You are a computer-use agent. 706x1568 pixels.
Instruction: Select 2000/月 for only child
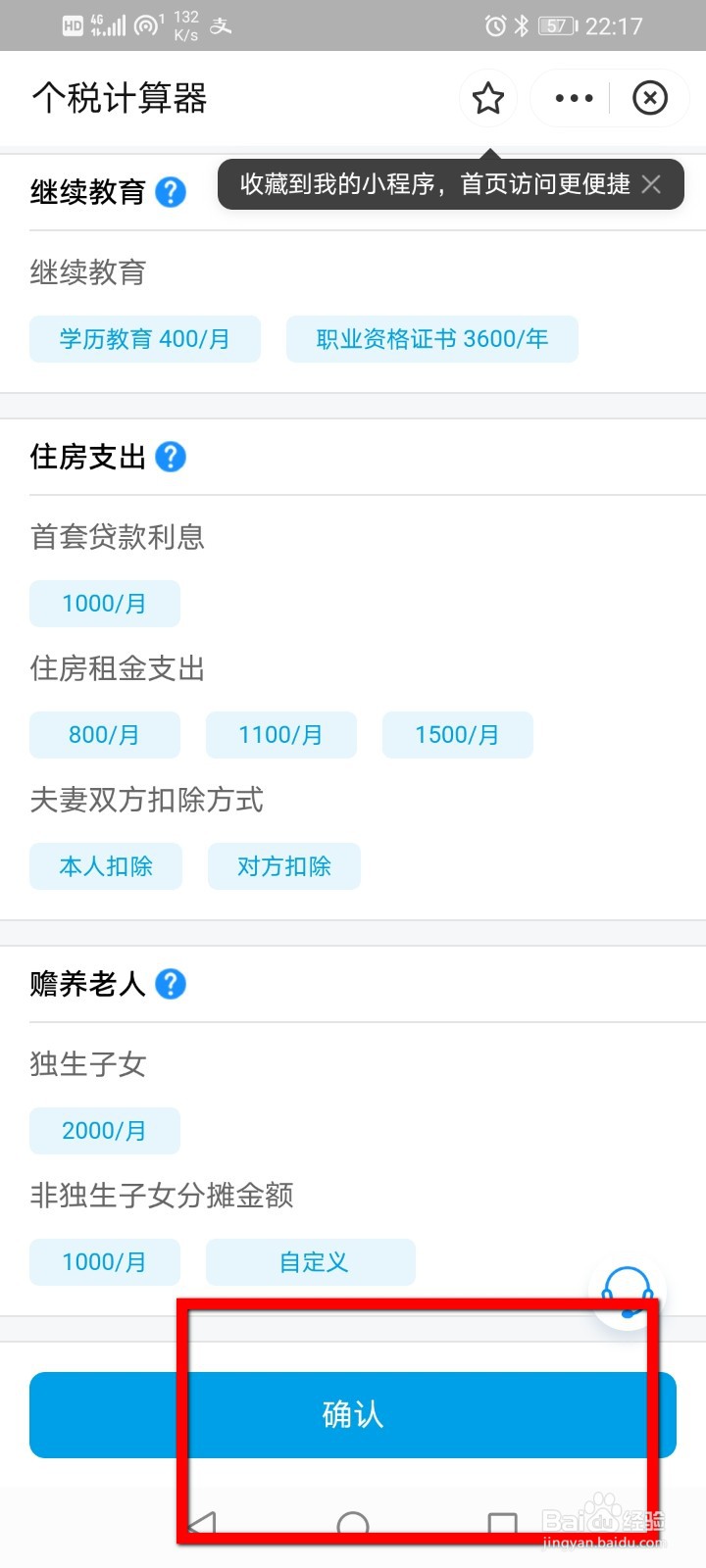coord(105,1131)
